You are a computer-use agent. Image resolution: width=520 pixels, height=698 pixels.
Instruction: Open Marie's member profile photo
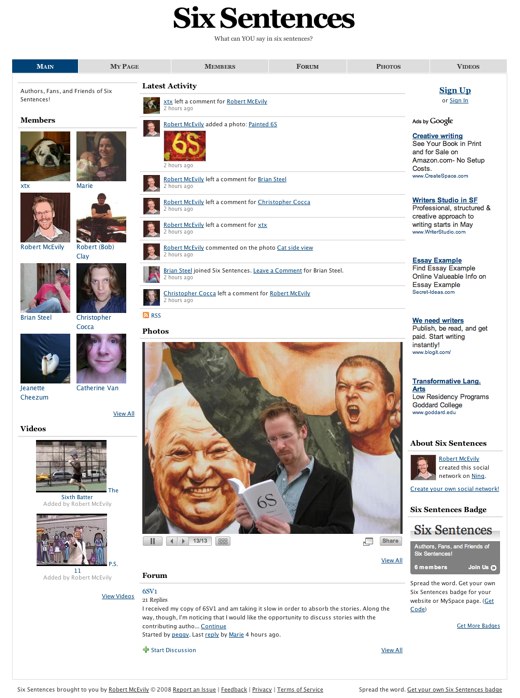pyautogui.click(x=101, y=156)
